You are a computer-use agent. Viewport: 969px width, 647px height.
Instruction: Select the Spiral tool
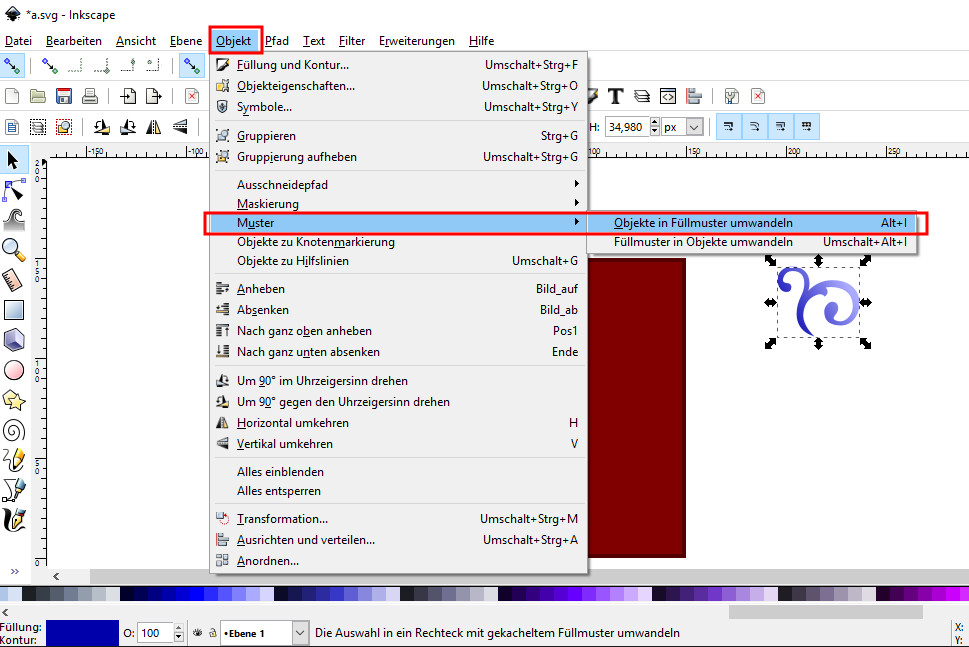click(x=13, y=431)
